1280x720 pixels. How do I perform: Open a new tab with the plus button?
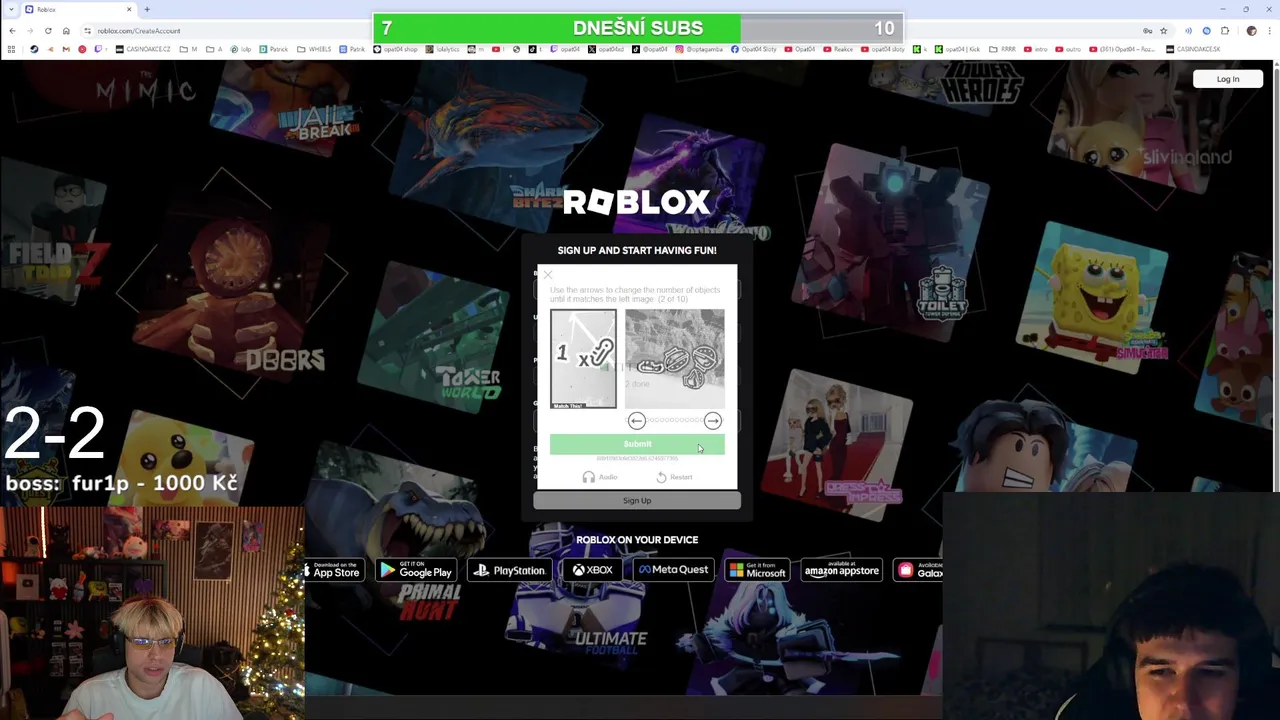[147, 9]
